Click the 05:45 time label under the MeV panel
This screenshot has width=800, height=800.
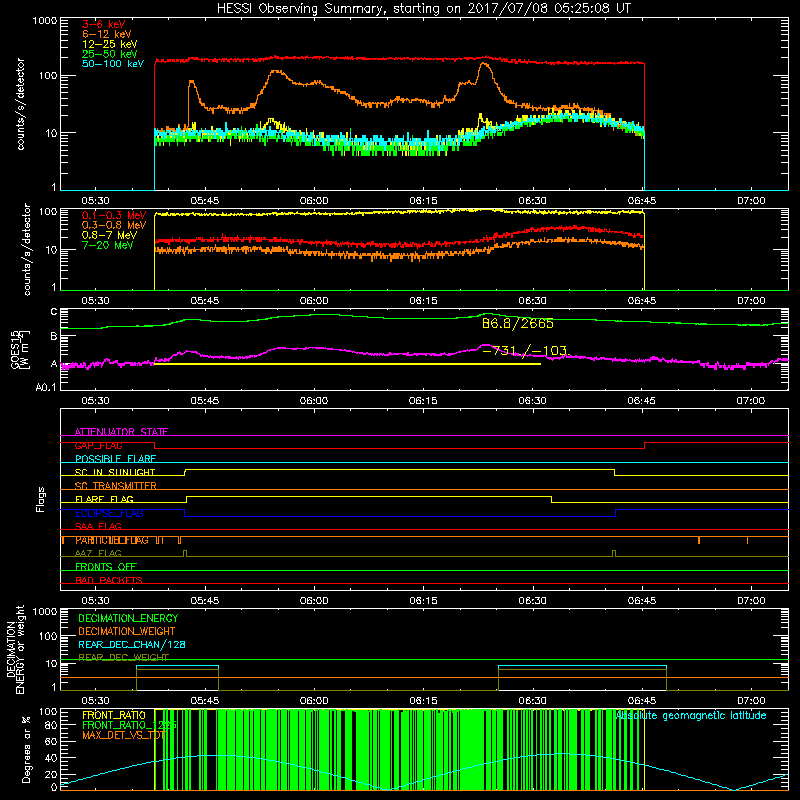[205, 301]
